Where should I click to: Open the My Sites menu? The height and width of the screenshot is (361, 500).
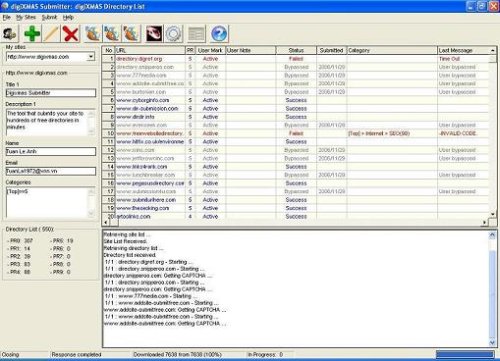click(26, 17)
